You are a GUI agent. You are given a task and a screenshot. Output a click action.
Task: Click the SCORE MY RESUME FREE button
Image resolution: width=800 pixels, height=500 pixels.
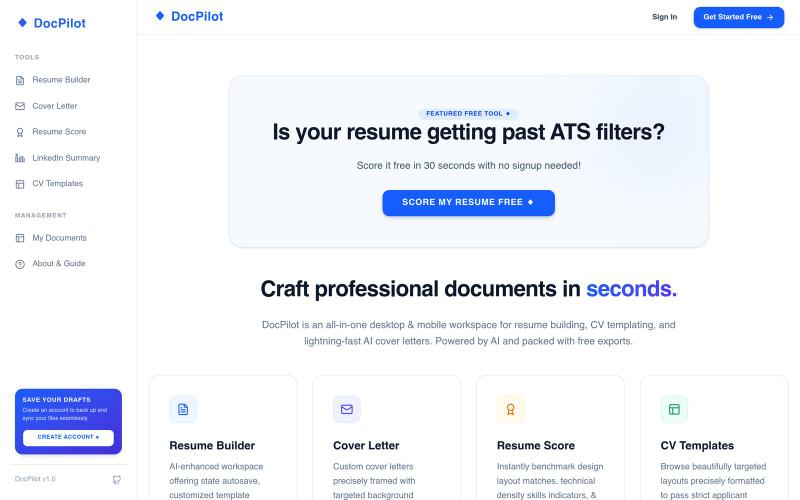click(468, 203)
